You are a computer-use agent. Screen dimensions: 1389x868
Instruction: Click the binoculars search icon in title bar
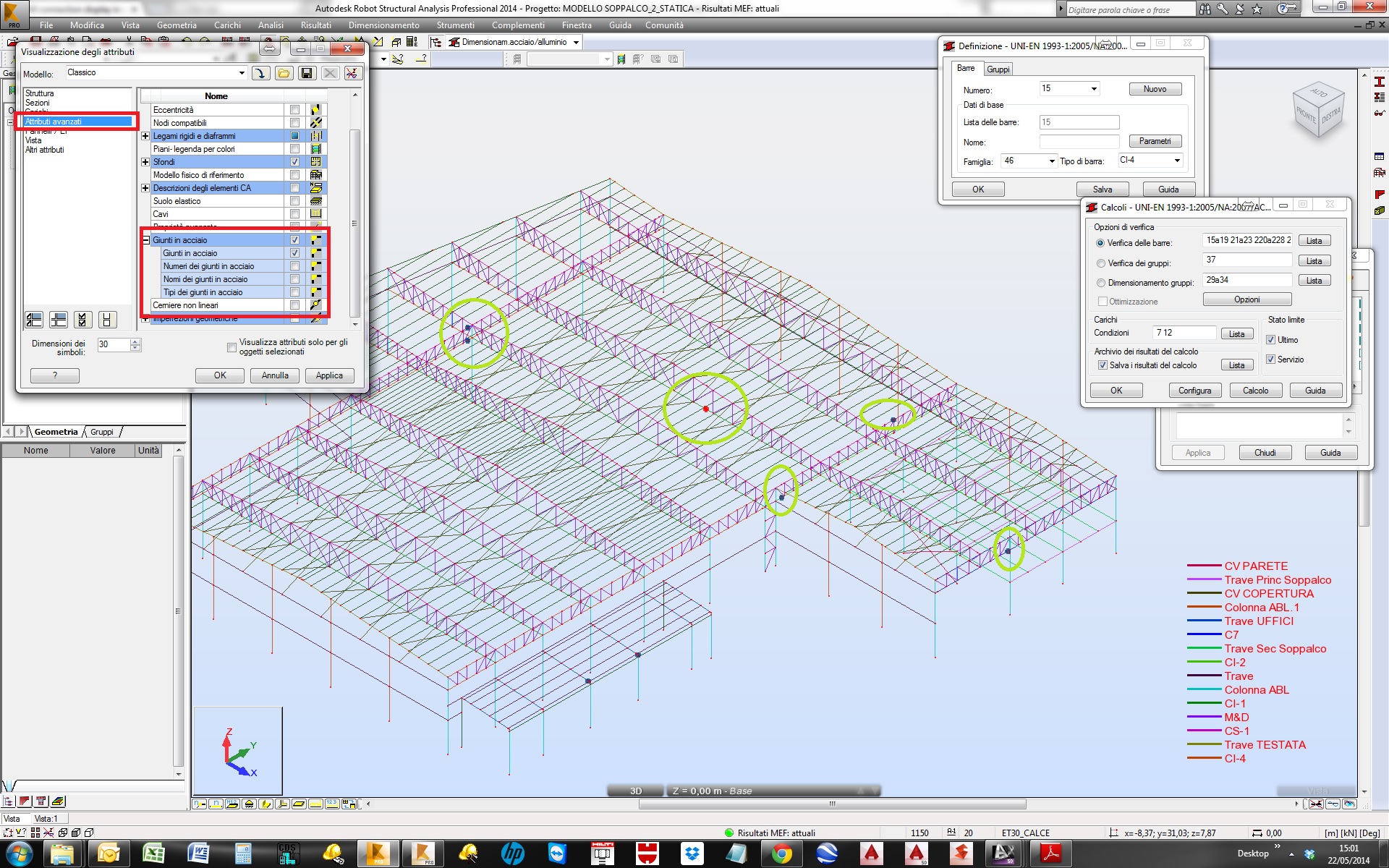1205,9
